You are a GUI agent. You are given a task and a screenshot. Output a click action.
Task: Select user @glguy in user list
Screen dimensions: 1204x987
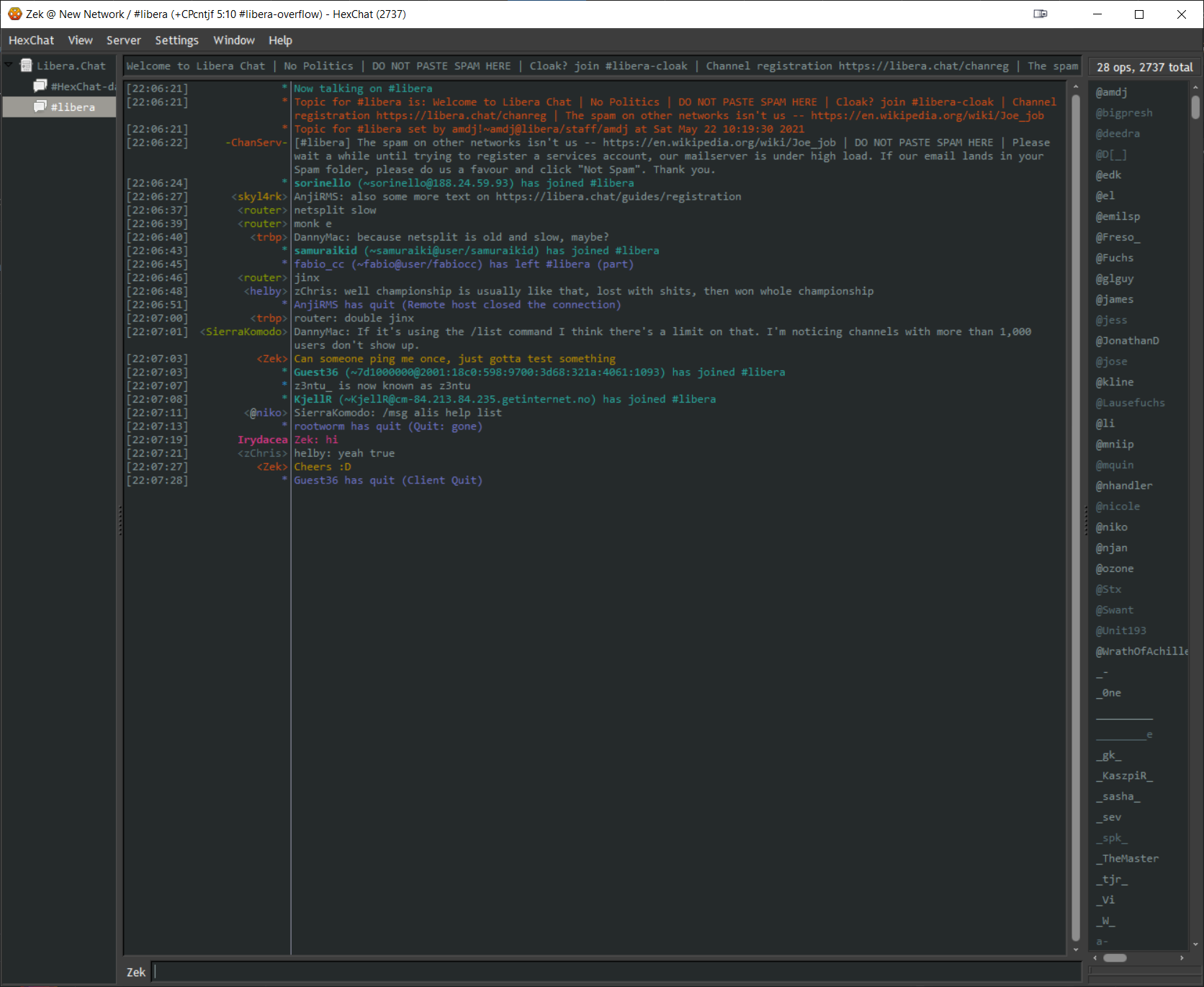[x=1137, y=279]
